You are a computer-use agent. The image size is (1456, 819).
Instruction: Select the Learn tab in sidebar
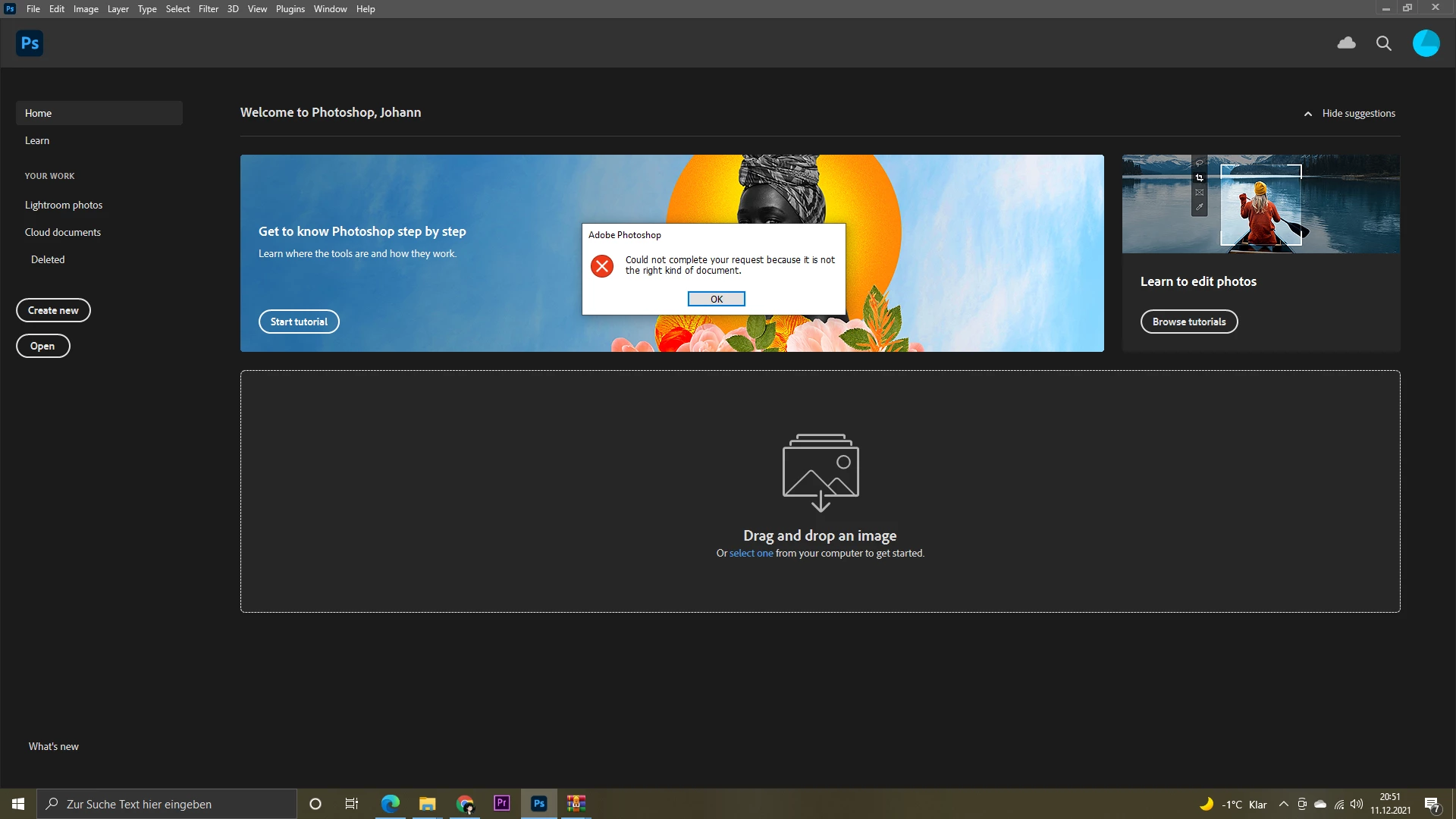coord(37,140)
